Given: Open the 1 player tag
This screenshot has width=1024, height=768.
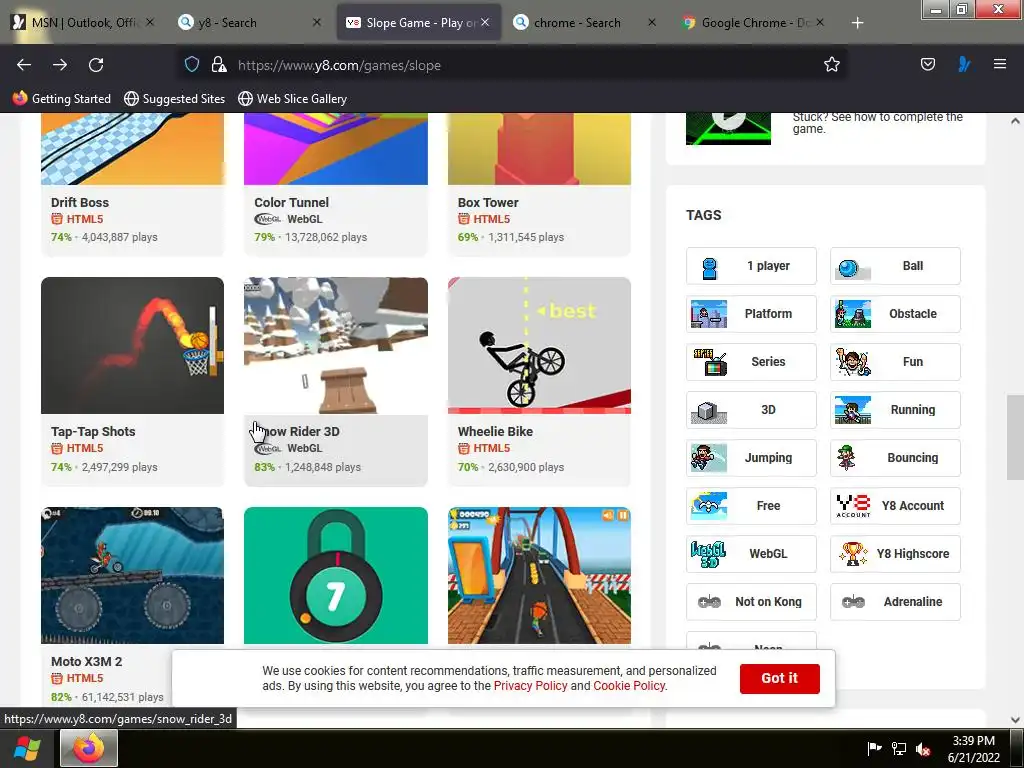Looking at the screenshot, I should tap(751, 266).
